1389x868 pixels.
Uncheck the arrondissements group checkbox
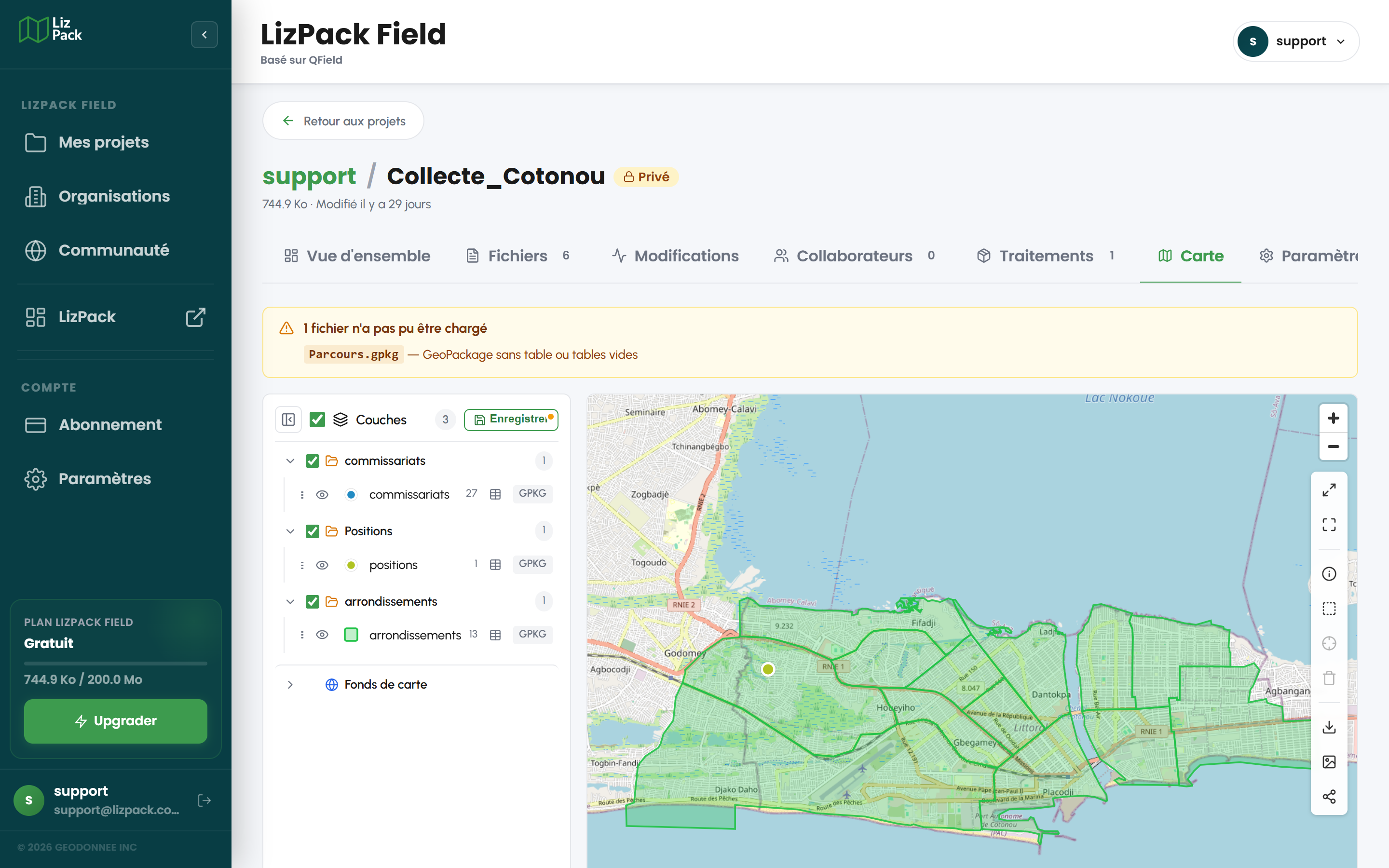(x=312, y=602)
